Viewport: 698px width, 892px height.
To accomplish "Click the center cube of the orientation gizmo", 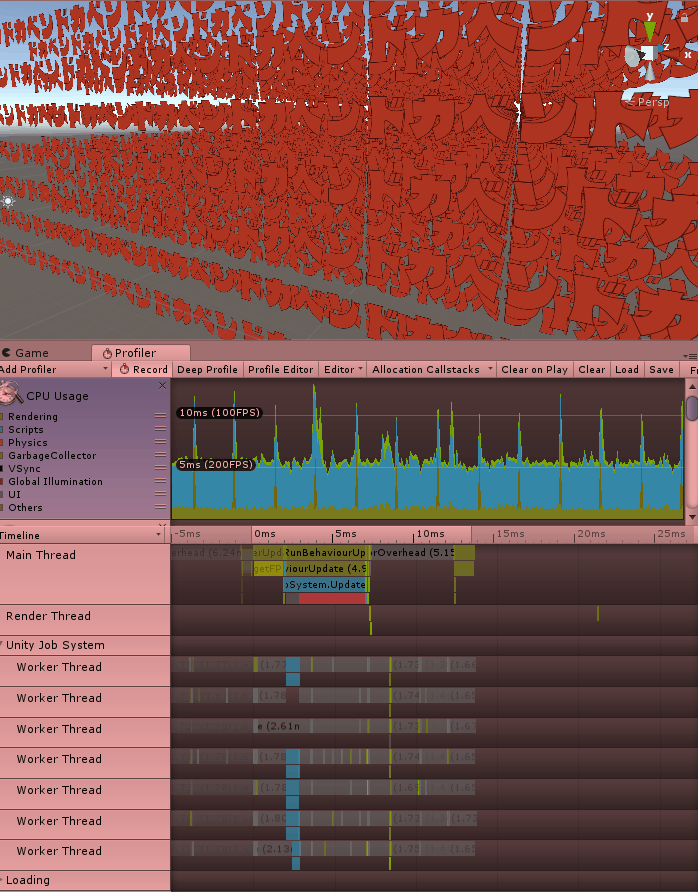I will [x=648, y=53].
